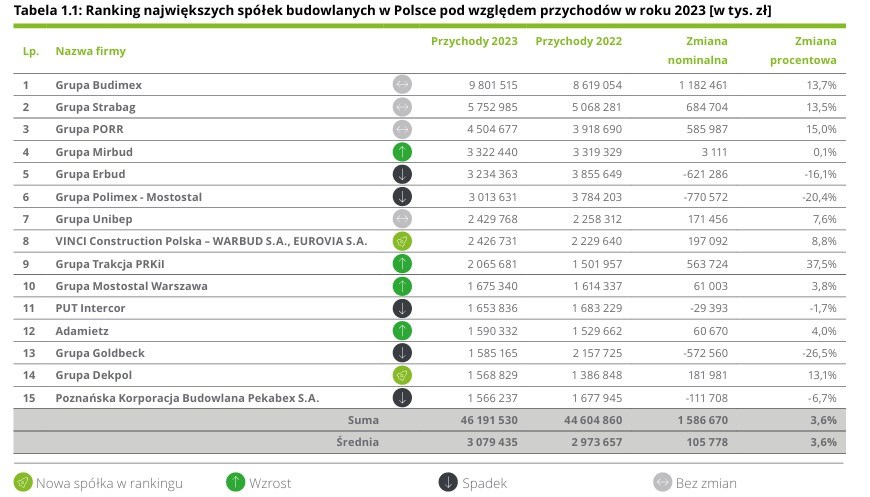
Task: Click the legend green arrow icon for Wzrost
Action: pos(235,483)
